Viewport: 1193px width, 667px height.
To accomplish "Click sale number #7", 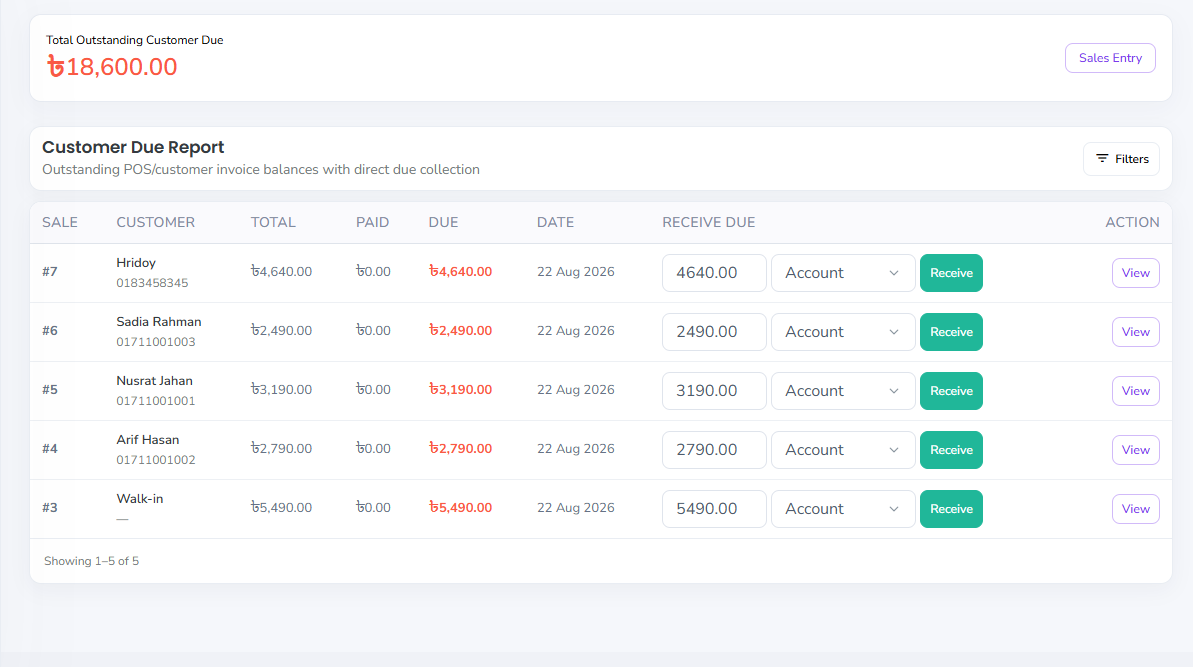I will coord(49,272).
